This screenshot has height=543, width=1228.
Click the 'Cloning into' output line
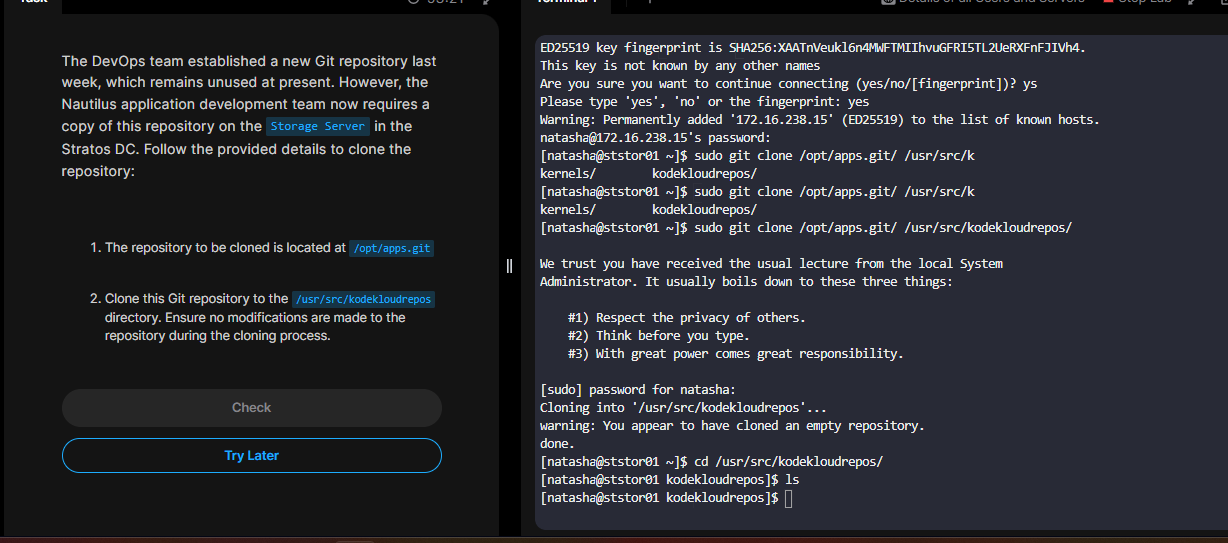pyautogui.click(x=683, y=408)
